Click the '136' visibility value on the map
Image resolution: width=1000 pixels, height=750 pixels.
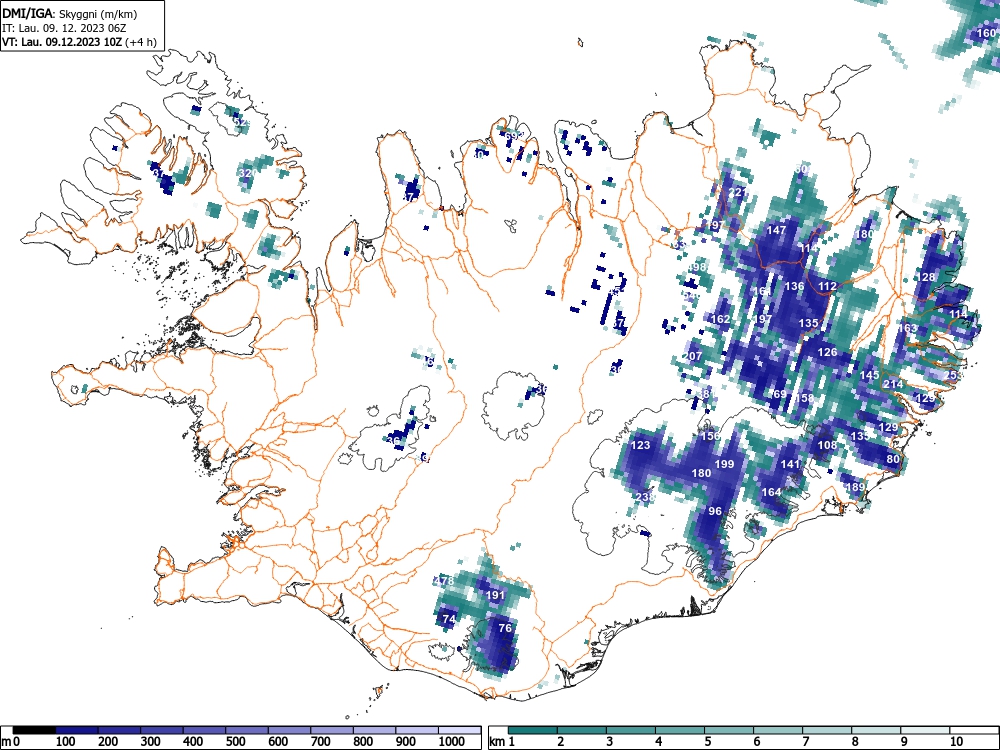(x=794, y=286)
